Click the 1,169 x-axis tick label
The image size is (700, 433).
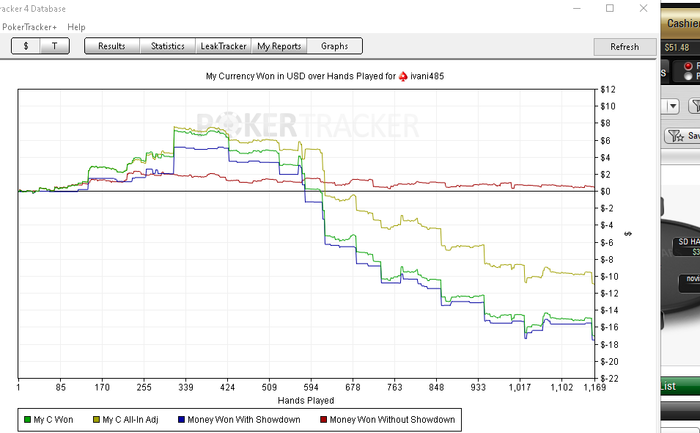(x=595, y=387)
